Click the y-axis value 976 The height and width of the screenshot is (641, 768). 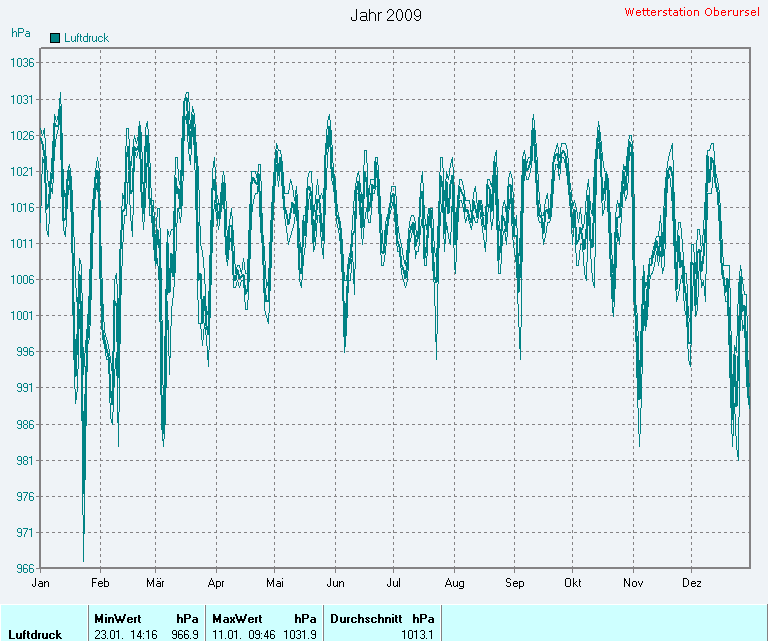click(25, 497)
